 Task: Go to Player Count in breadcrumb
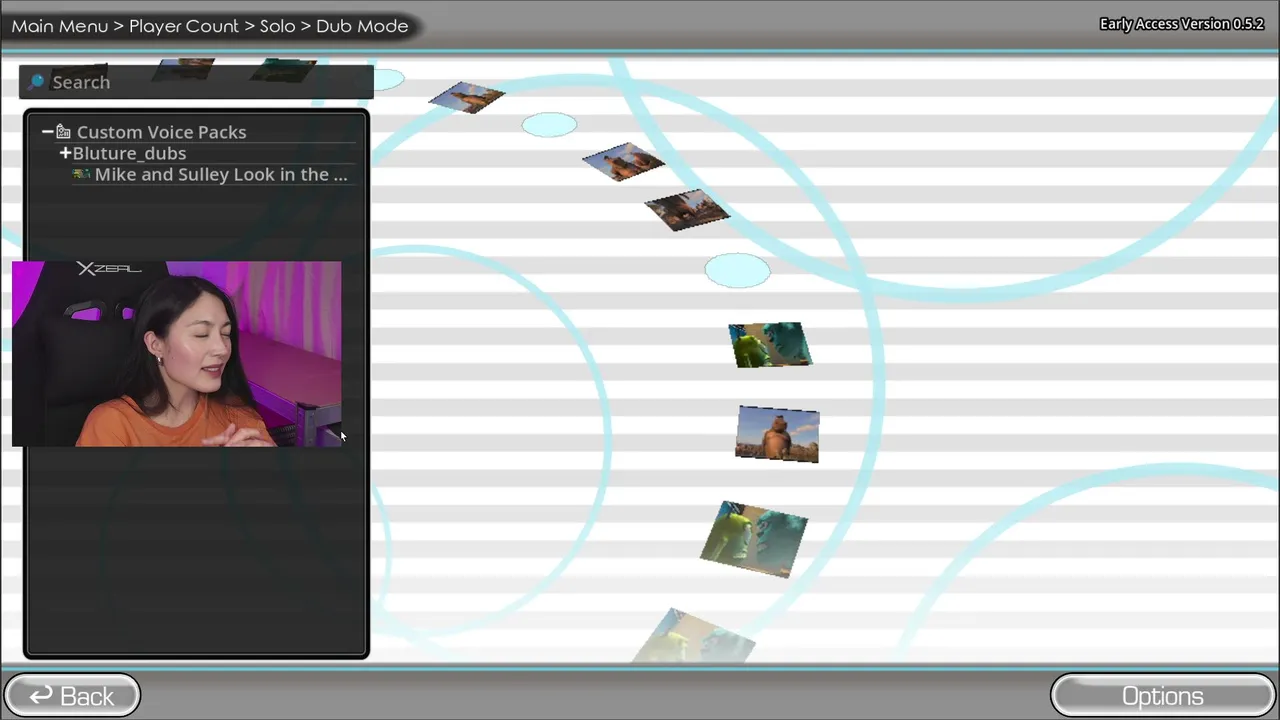tap(184, 26)
